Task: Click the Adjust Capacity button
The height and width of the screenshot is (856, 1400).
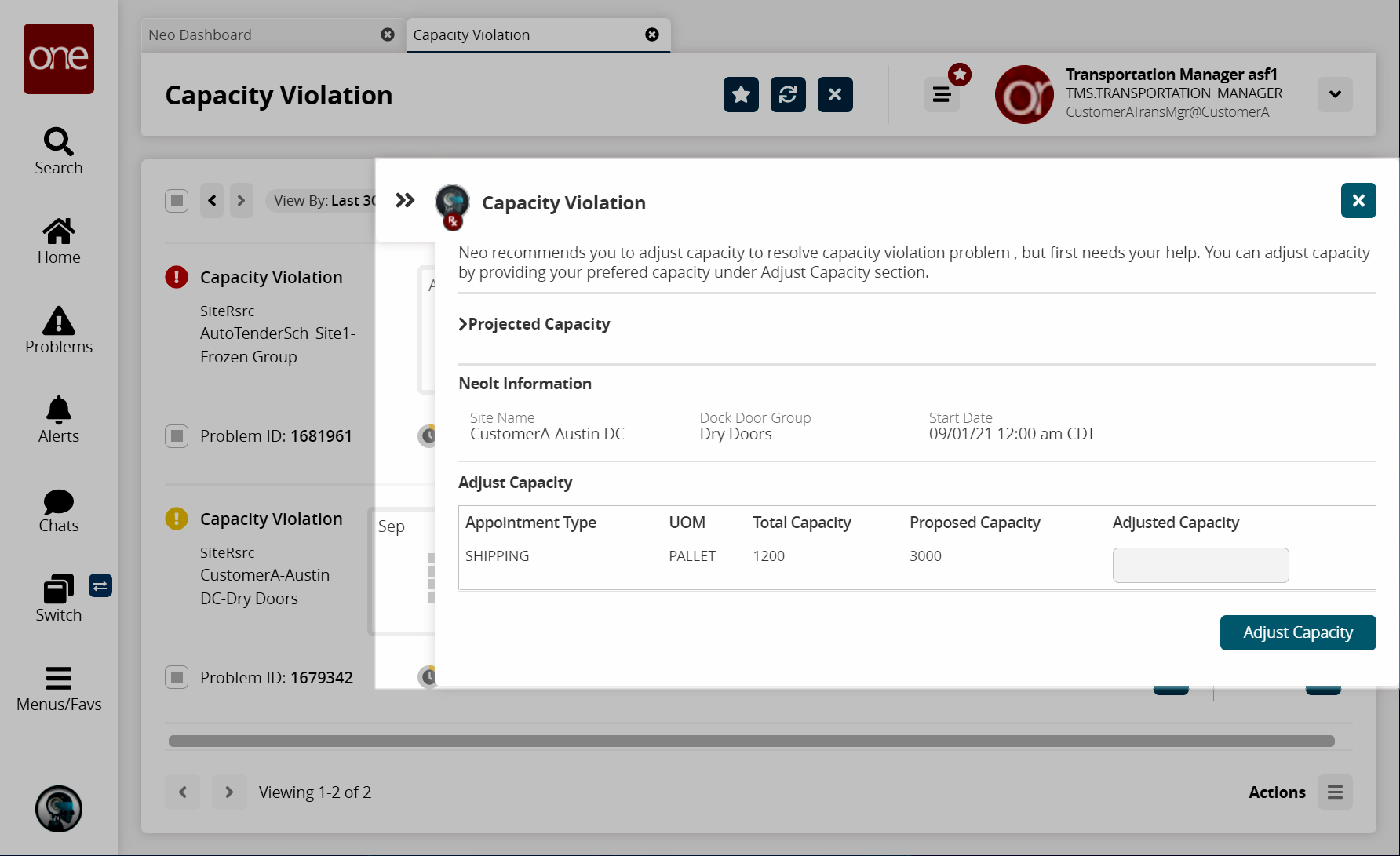Action: point(1297,632)
